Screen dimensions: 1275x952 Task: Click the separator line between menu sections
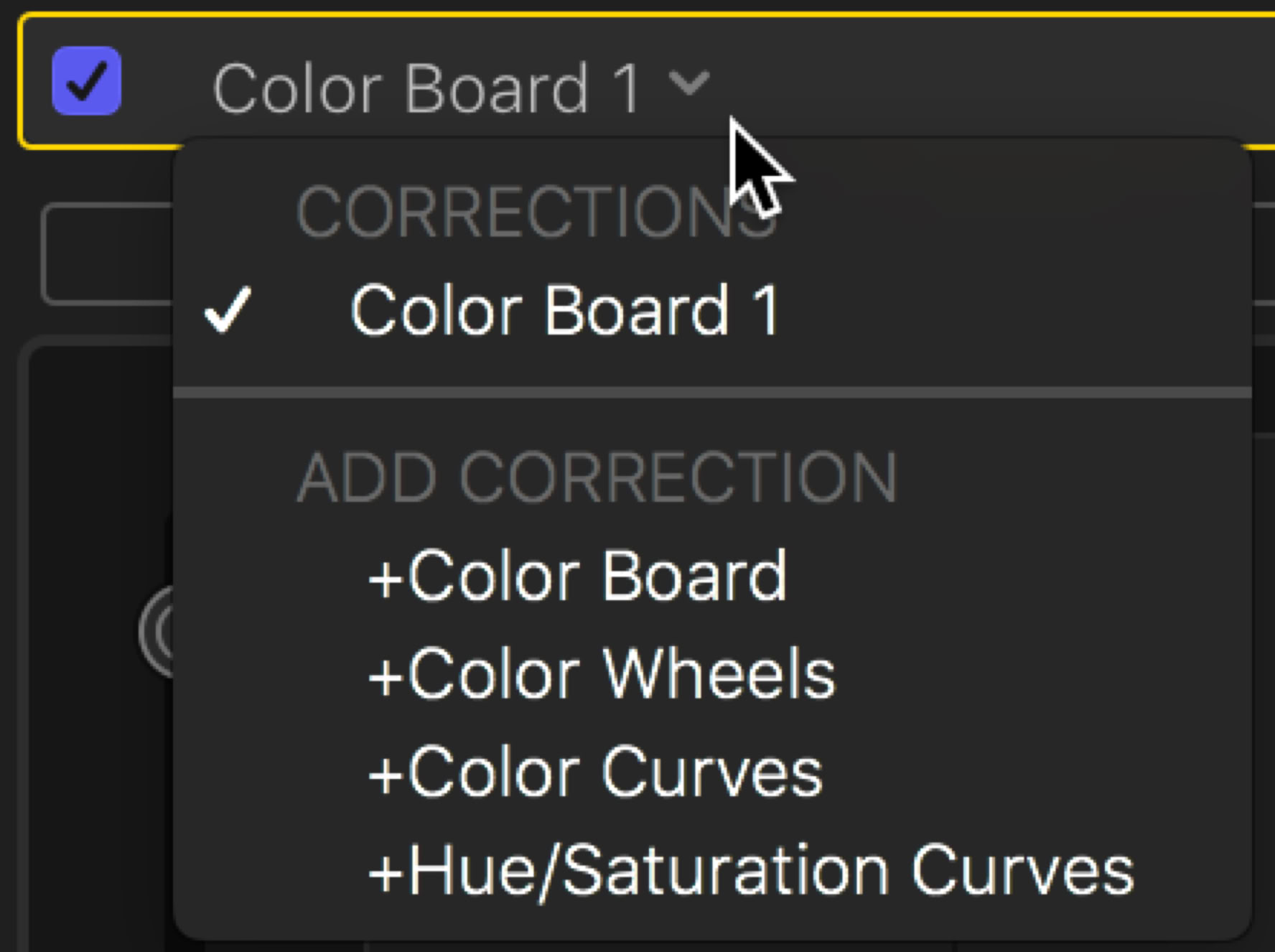point(711,393)
